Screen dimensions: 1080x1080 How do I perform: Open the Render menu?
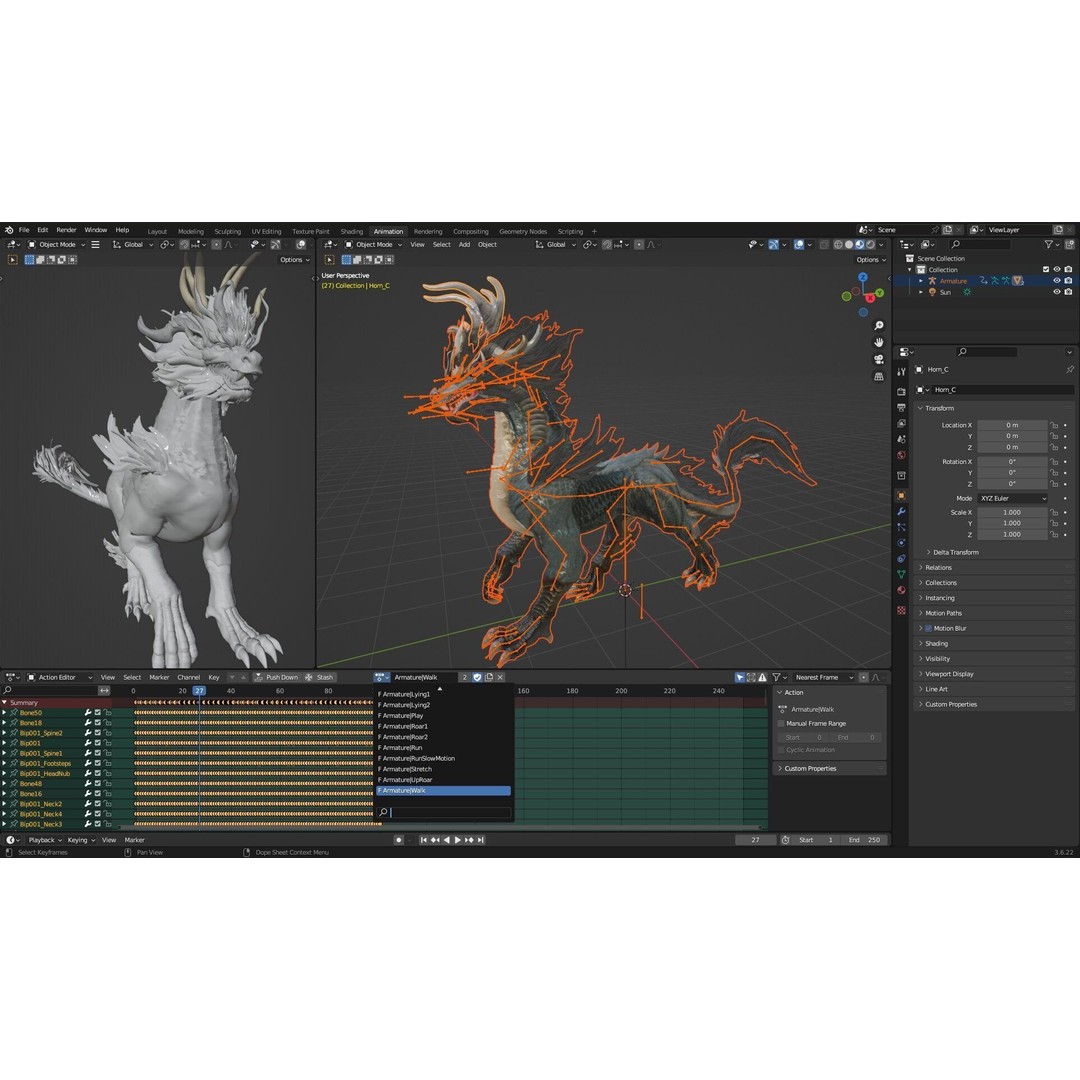click(x=66, y=230)
